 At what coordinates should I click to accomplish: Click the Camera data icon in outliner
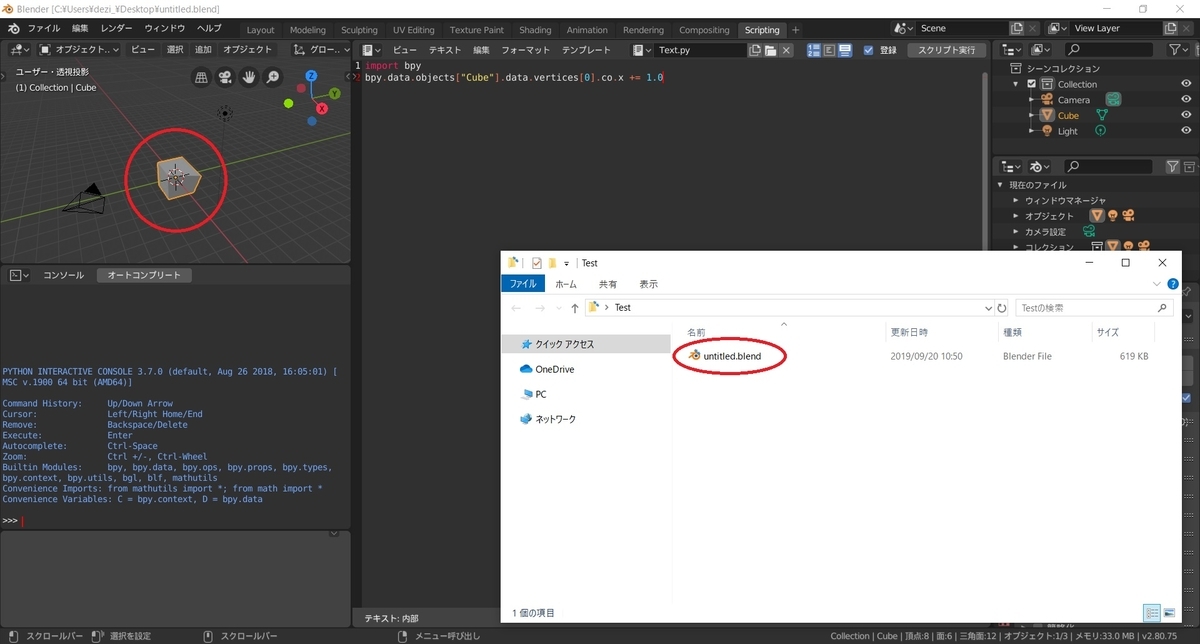pos(1113,99)
